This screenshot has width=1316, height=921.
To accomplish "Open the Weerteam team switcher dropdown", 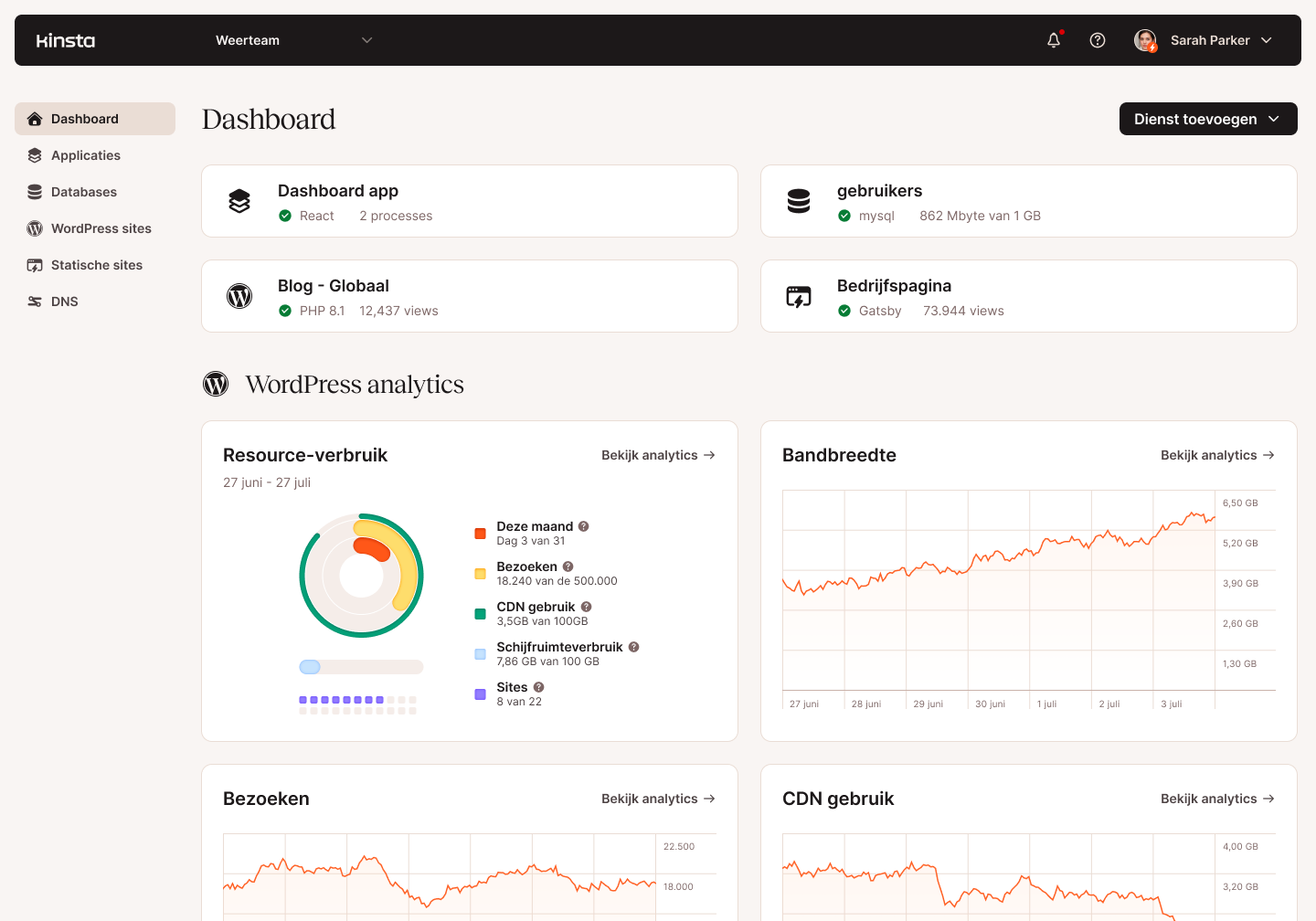I will 292,40.
